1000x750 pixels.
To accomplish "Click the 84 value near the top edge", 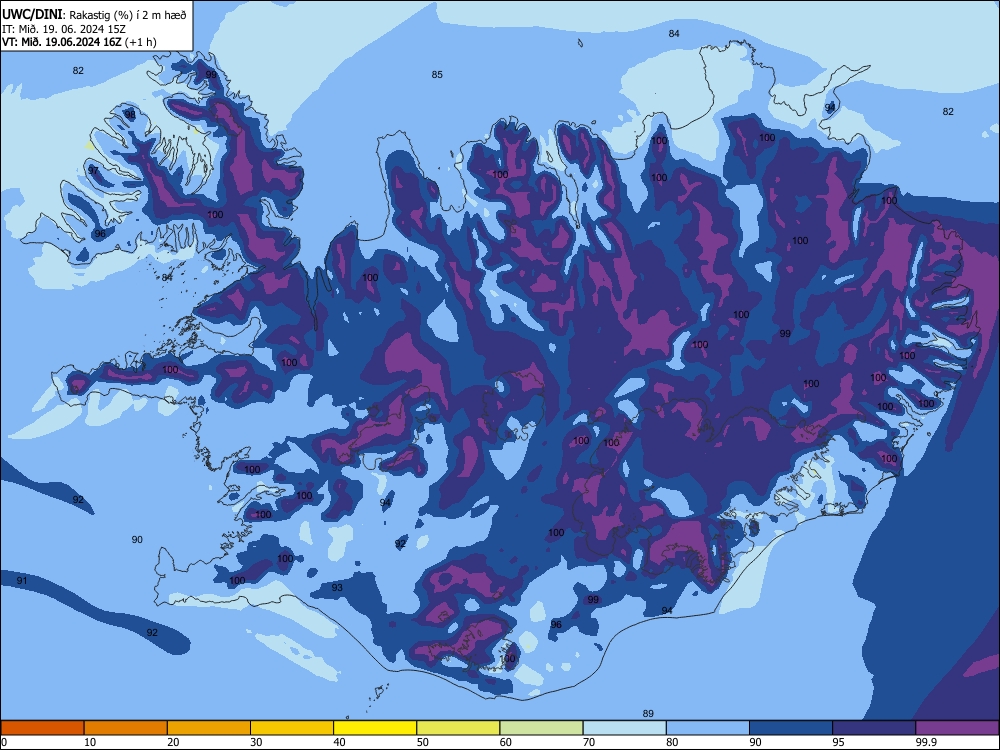I will (x=674, y=34).
